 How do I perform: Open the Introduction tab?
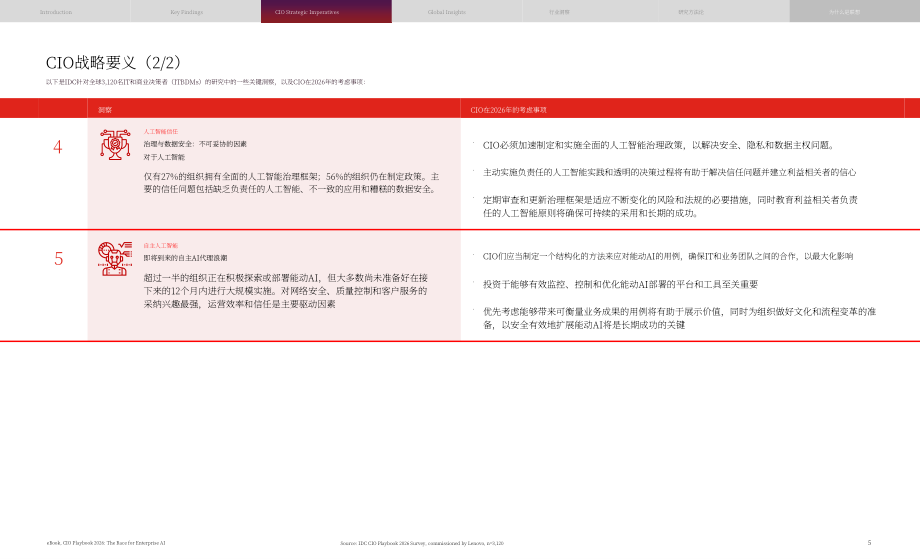pos(65,11)
